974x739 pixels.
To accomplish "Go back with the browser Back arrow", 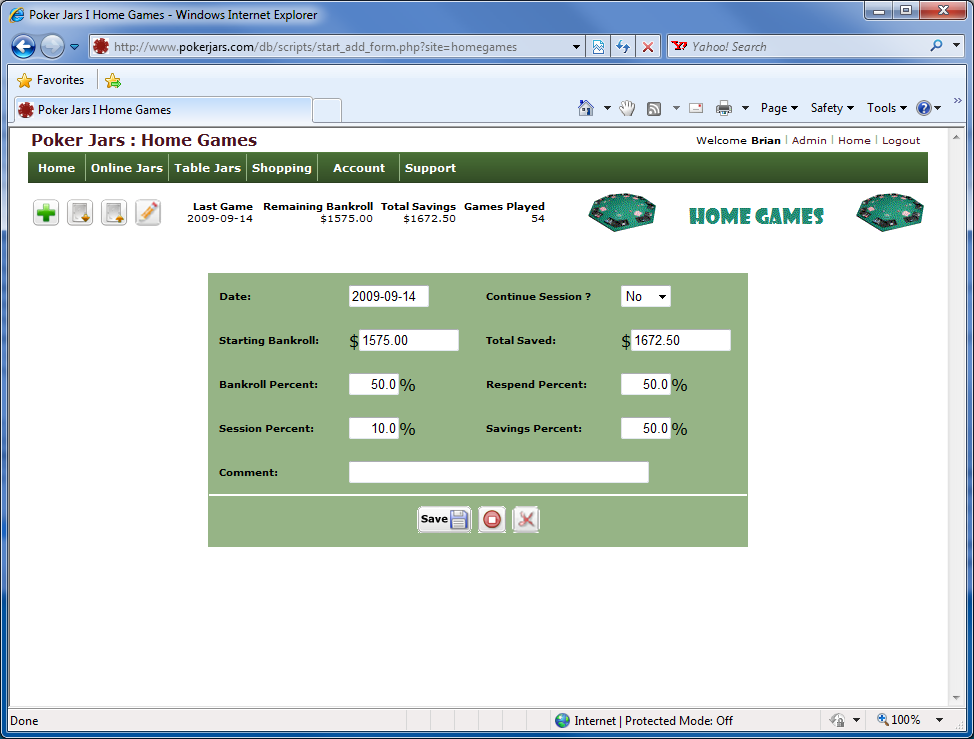I will [x=23, y=47].
